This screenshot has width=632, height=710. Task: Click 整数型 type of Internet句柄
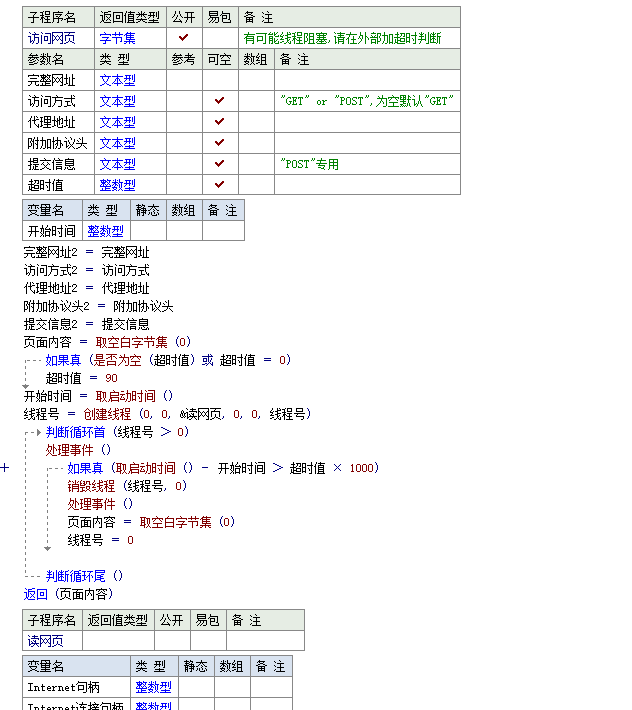point(153,687)
